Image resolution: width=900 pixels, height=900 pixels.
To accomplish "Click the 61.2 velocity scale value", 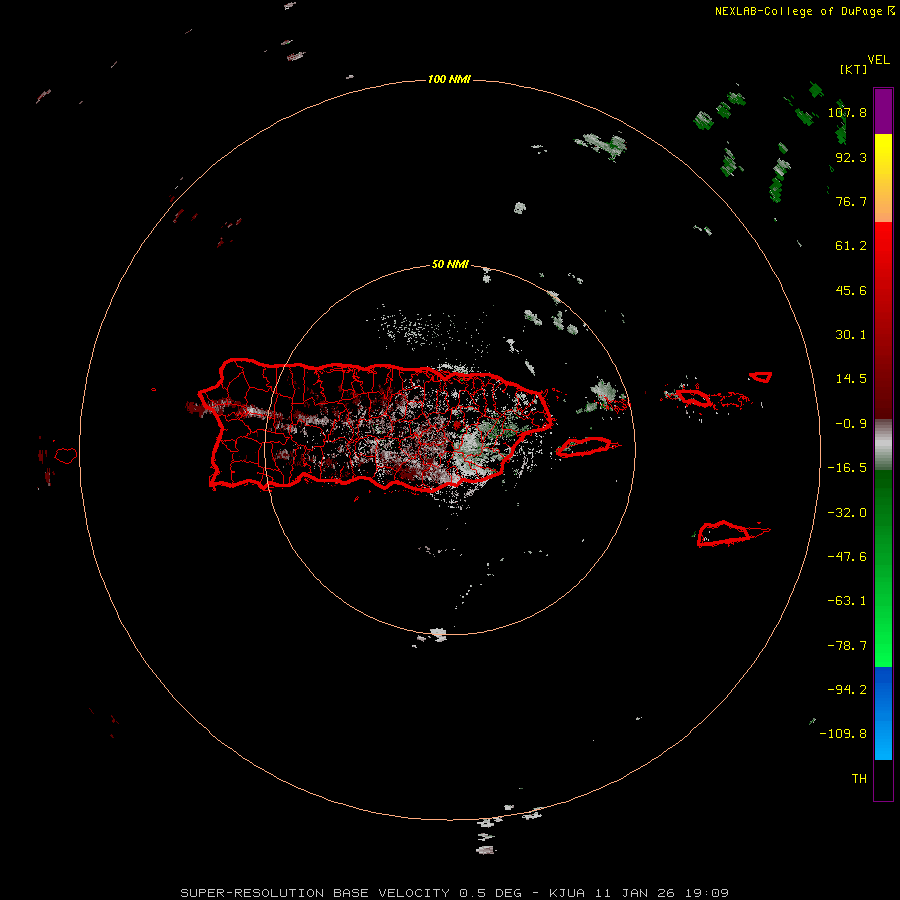I will click(x=851, y=246).
